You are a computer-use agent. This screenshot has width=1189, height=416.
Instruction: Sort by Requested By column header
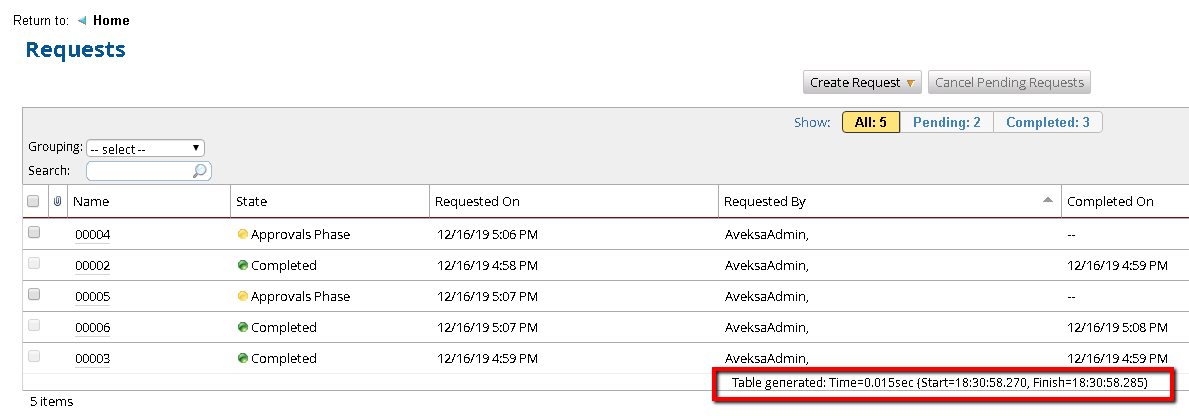tap(765, 202)
